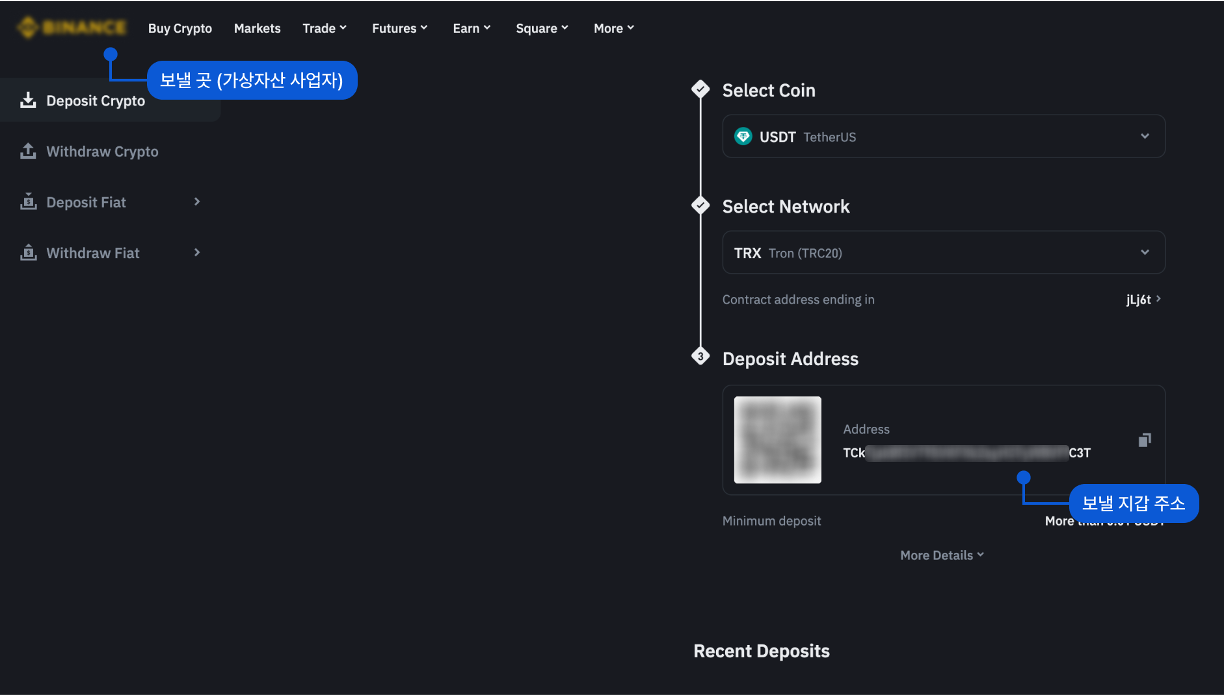Click the Withdraw Fiat icon
1224x696 pixels.
pyautogui.click(x=28, y=252)
